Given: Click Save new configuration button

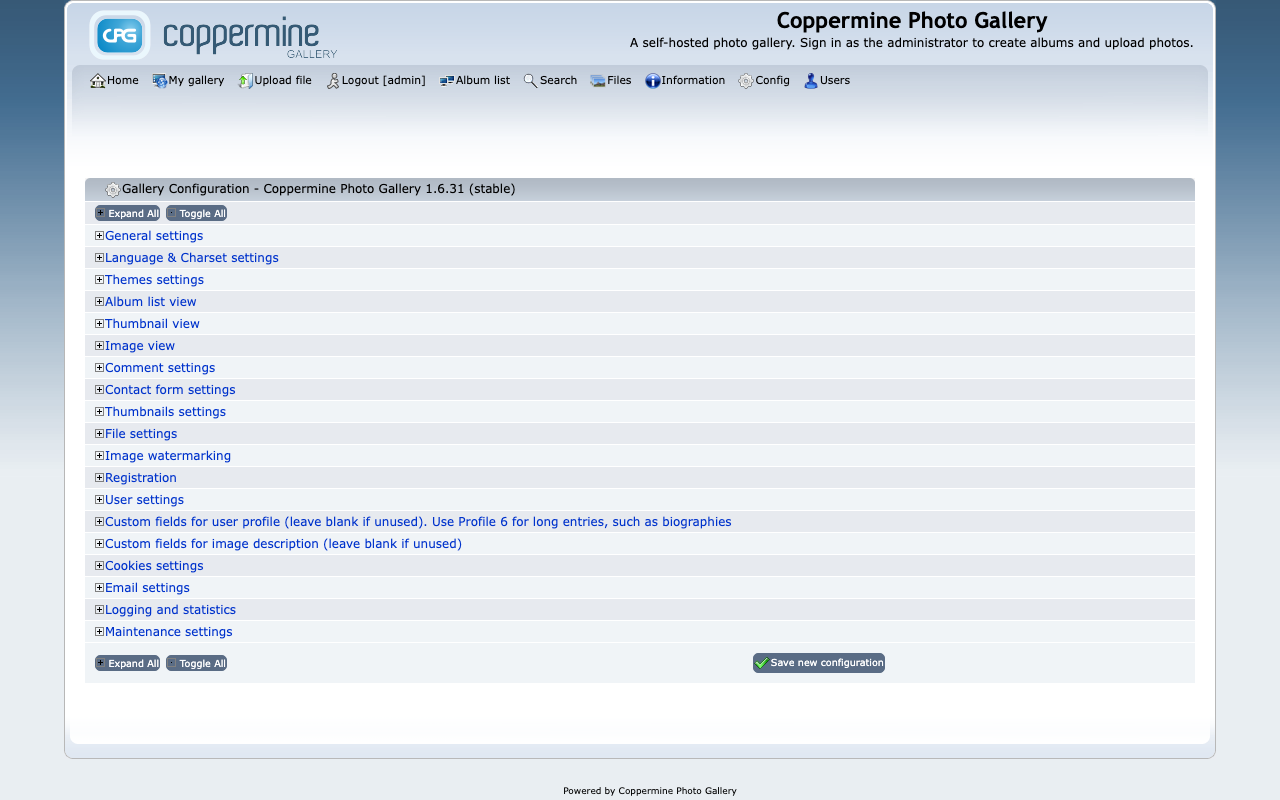Looking at the screenshot, I should (x=819, y=663).
